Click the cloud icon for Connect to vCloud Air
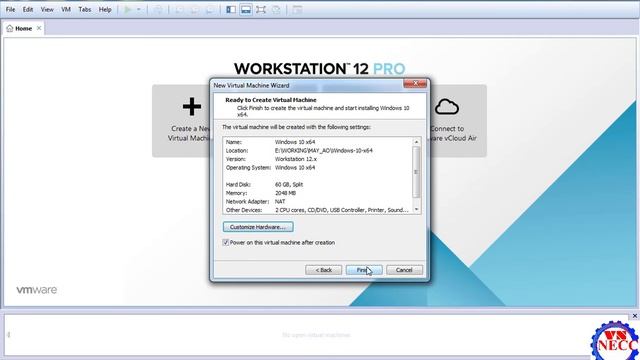The width and height of the screenshot is (640, 360). pyautogui.click(x=447, y=107)
